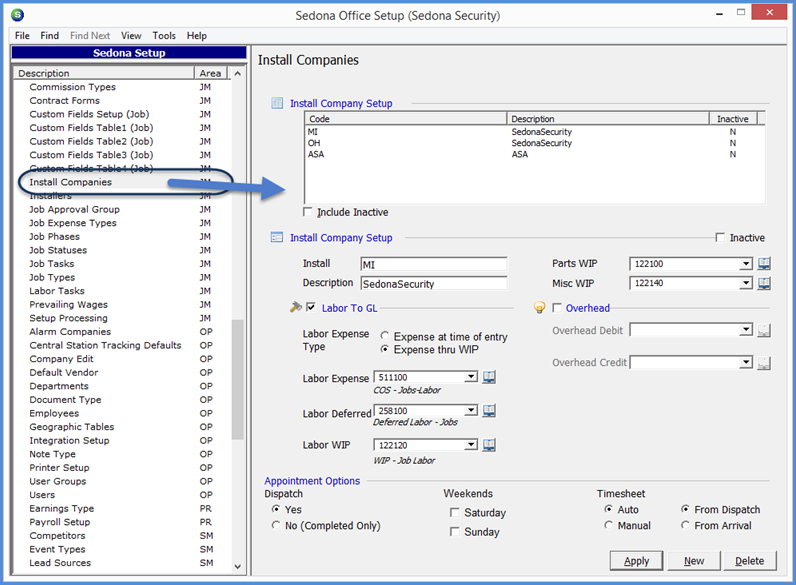Open the Tools menu

pyautogui.click(x=164, y=36)
